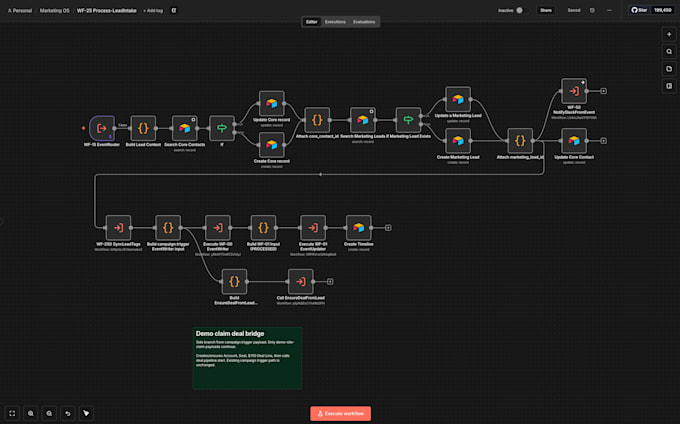Edit the WF-25 Process-LeadIntake workflow name
680x424 pixels.
pos(107,10)
